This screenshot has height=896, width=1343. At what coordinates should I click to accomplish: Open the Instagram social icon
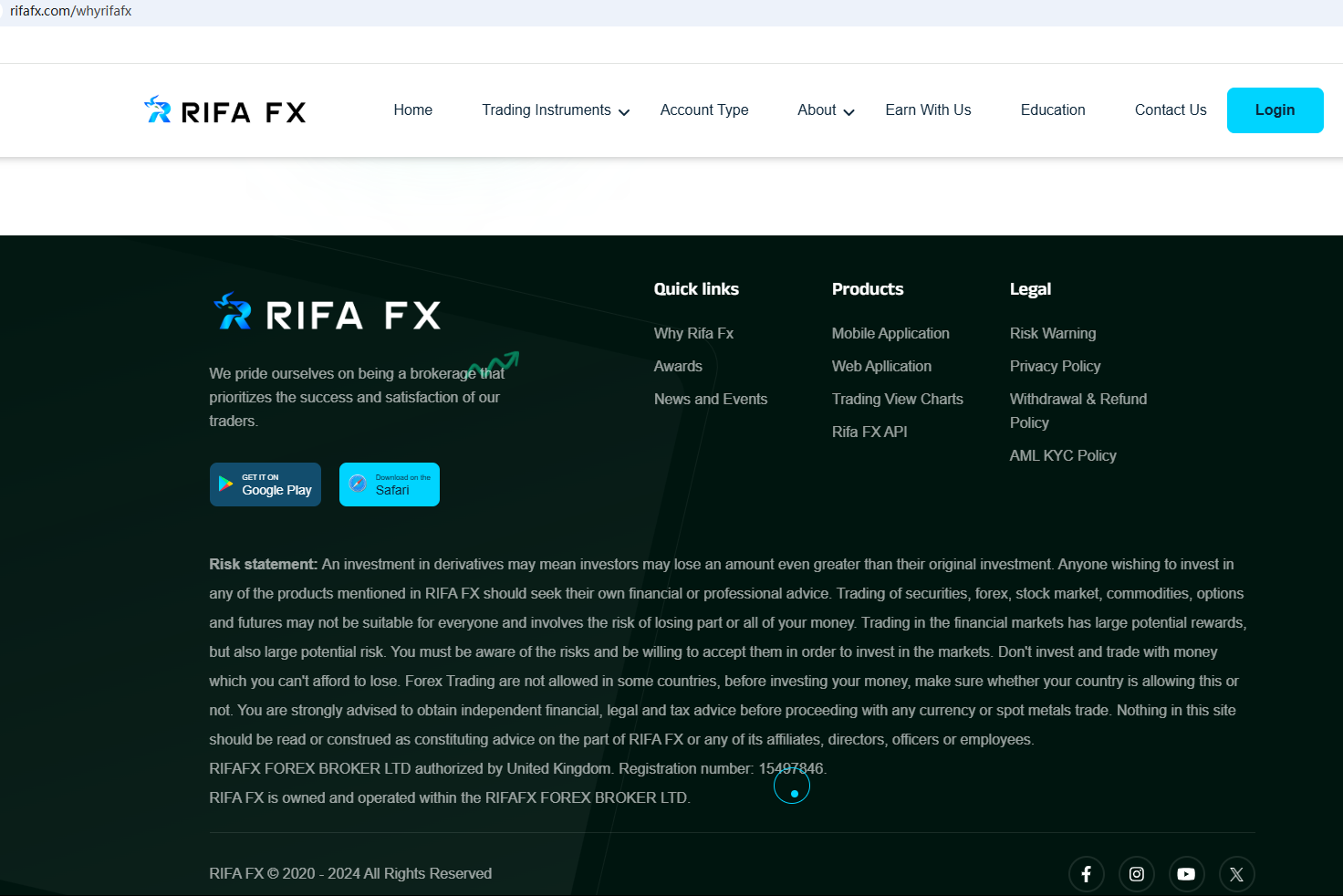1136,874
